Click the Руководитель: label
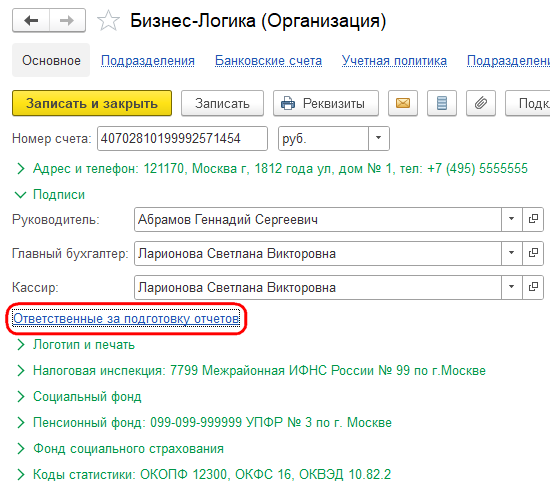 pos(56,219)
